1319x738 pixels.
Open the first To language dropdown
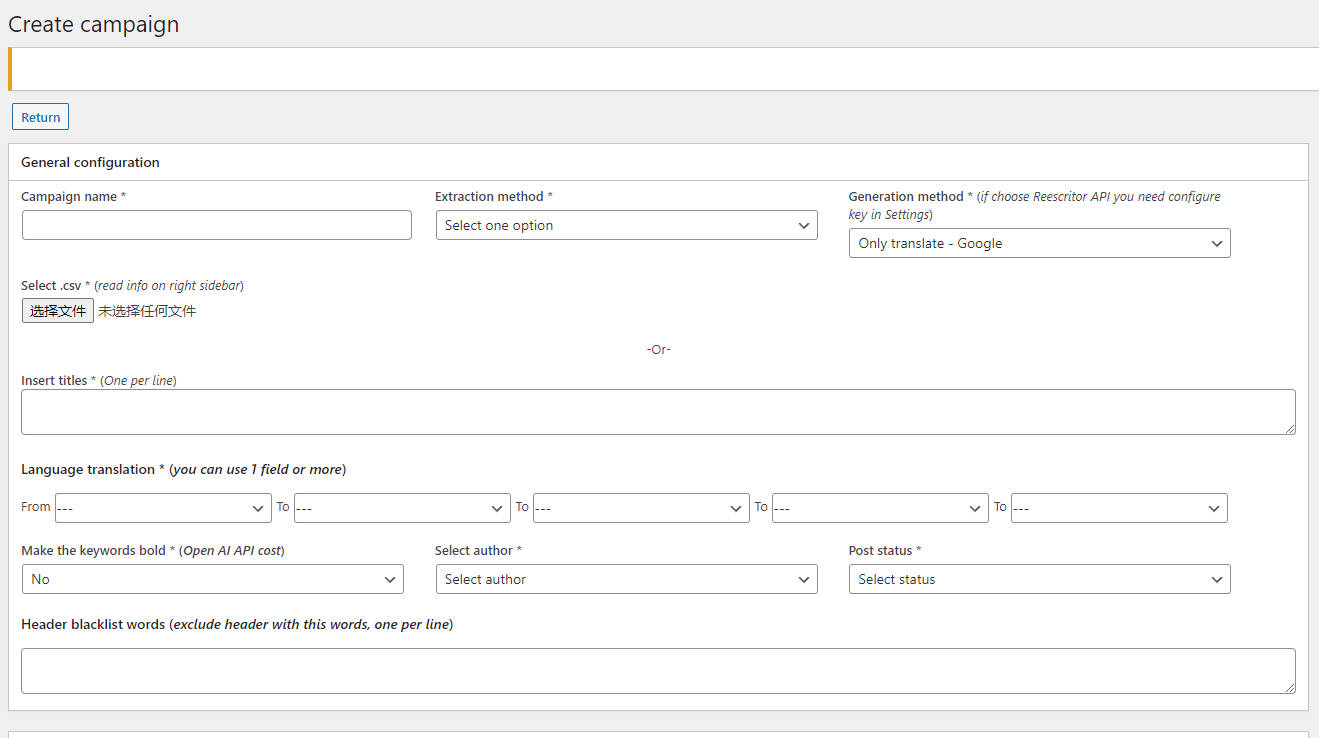[x=402, y=508]
